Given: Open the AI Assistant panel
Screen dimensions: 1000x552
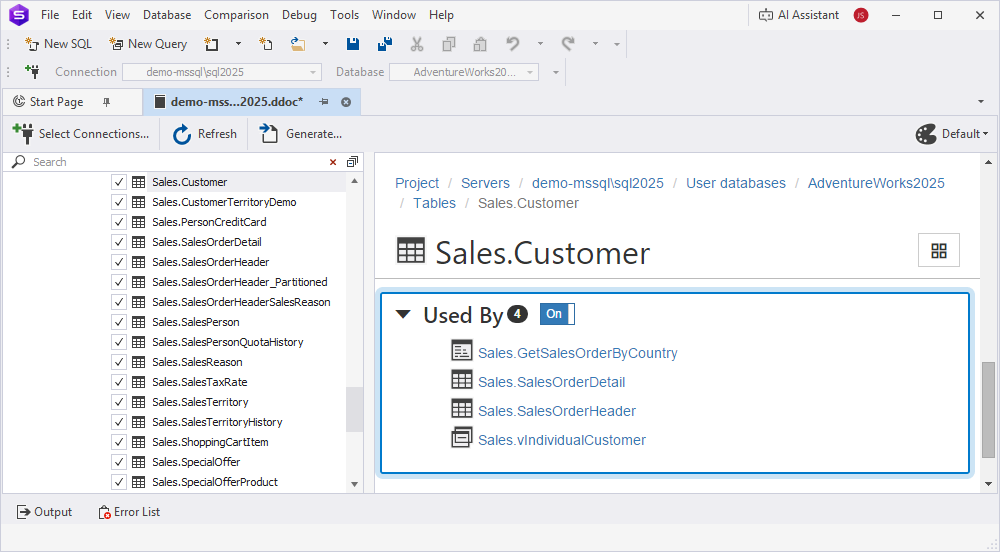Looking at the screenshot, I should coord(798,15).
